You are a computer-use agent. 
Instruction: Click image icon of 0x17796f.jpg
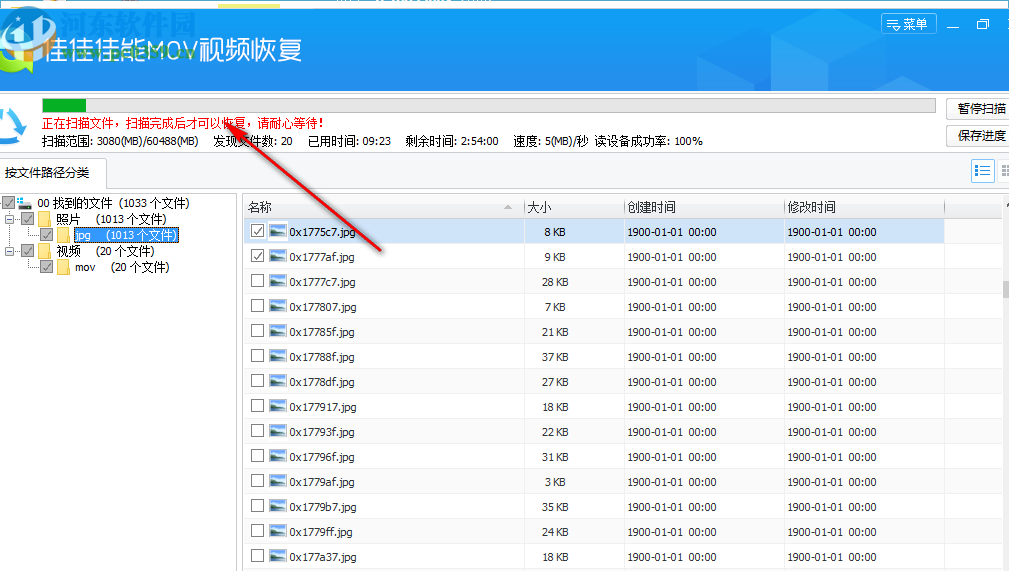click(x=277, y=456)
